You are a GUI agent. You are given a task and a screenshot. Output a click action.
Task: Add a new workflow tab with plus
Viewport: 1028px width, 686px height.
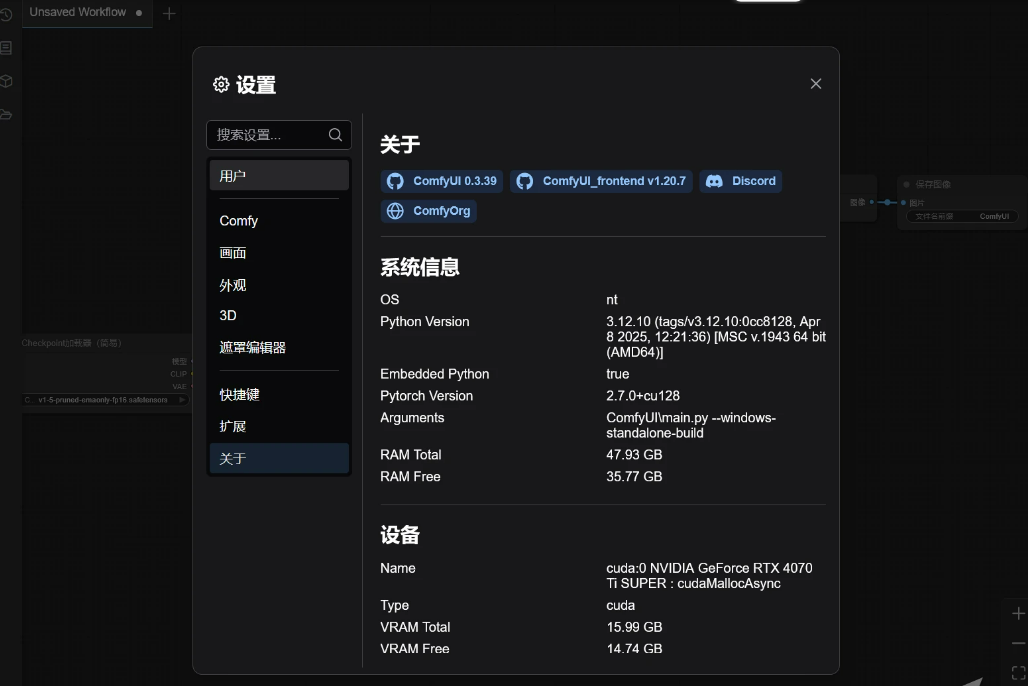169,13
